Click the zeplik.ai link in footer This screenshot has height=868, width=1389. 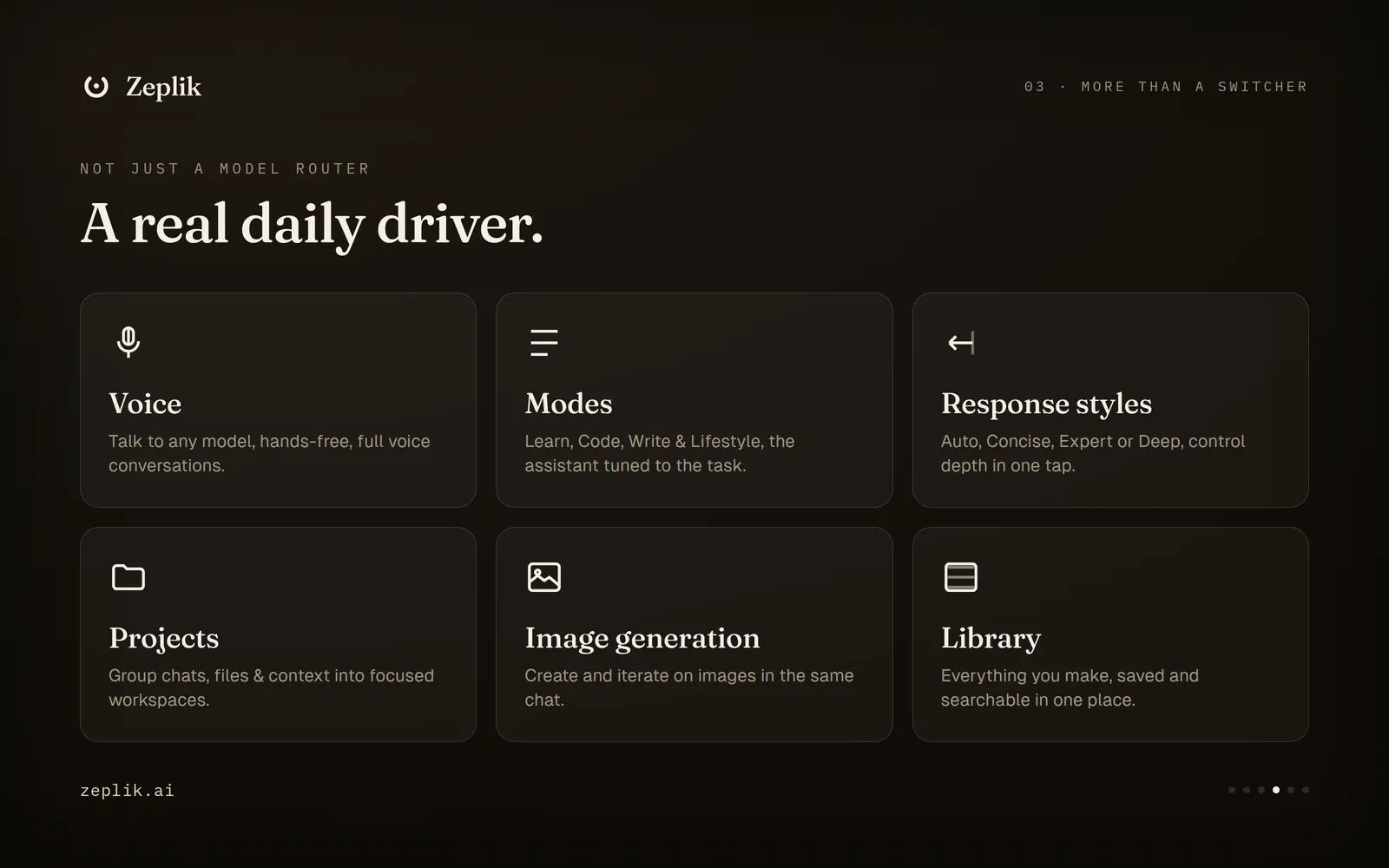[x=127, y=791]
